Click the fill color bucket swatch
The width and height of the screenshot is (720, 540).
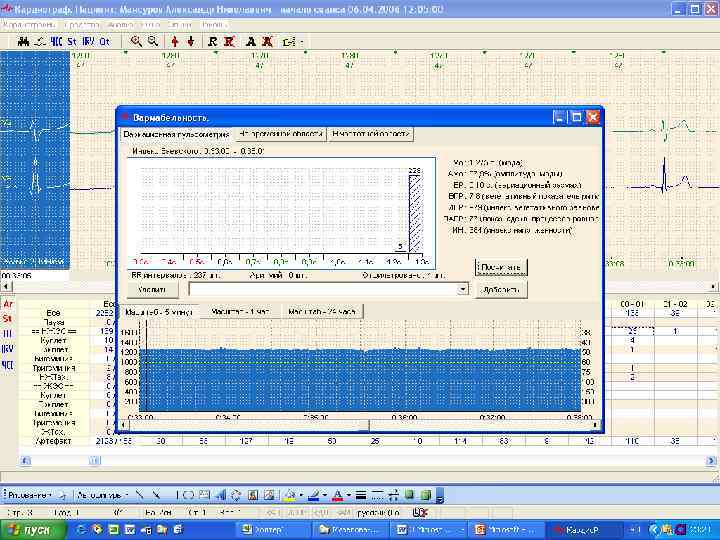[x=288, y=495]
